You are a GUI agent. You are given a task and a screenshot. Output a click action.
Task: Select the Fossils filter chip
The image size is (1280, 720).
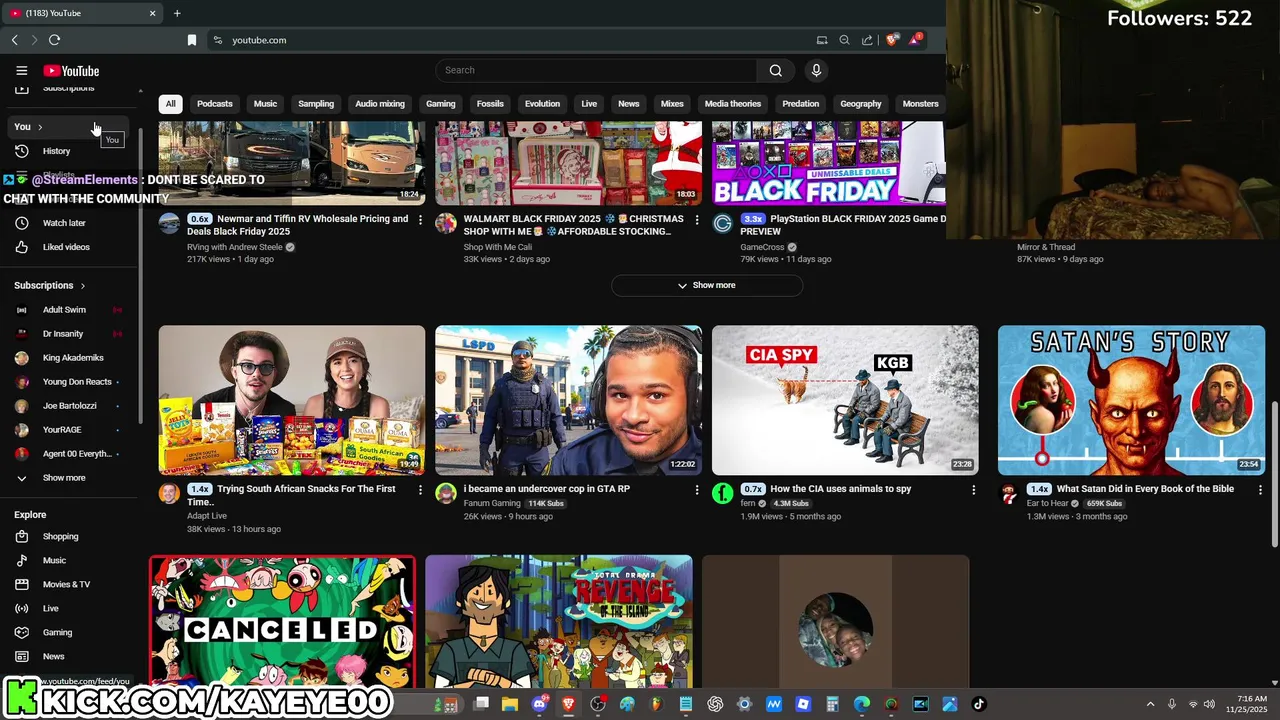pyautogui.click(x=490, y=104)
